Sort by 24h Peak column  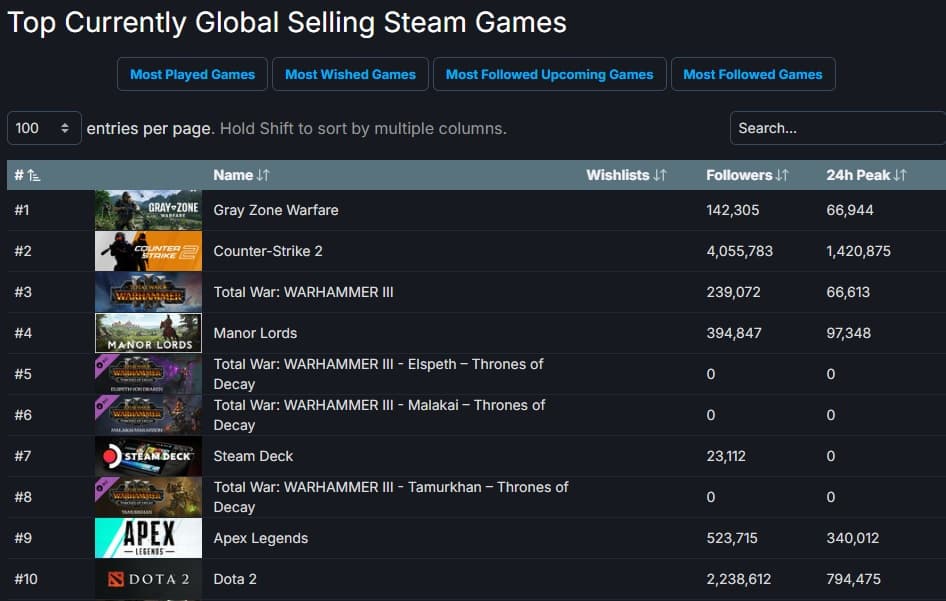(x=866, y=175)
